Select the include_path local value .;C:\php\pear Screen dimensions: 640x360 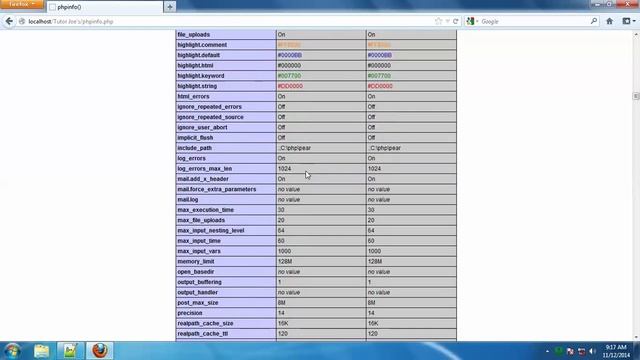294,148
